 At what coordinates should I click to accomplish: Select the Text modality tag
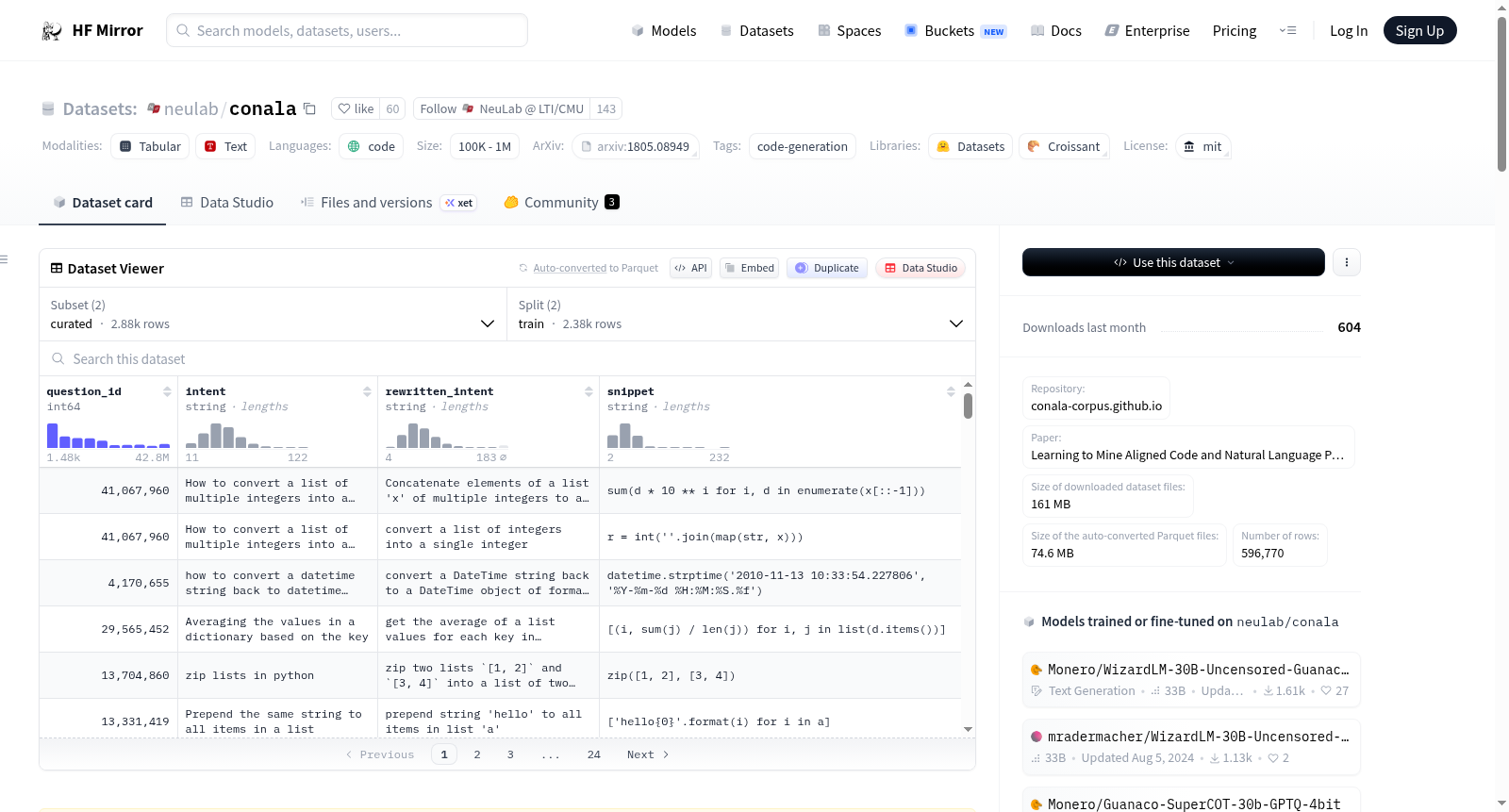pyautogui.click(x=226, y=147)
